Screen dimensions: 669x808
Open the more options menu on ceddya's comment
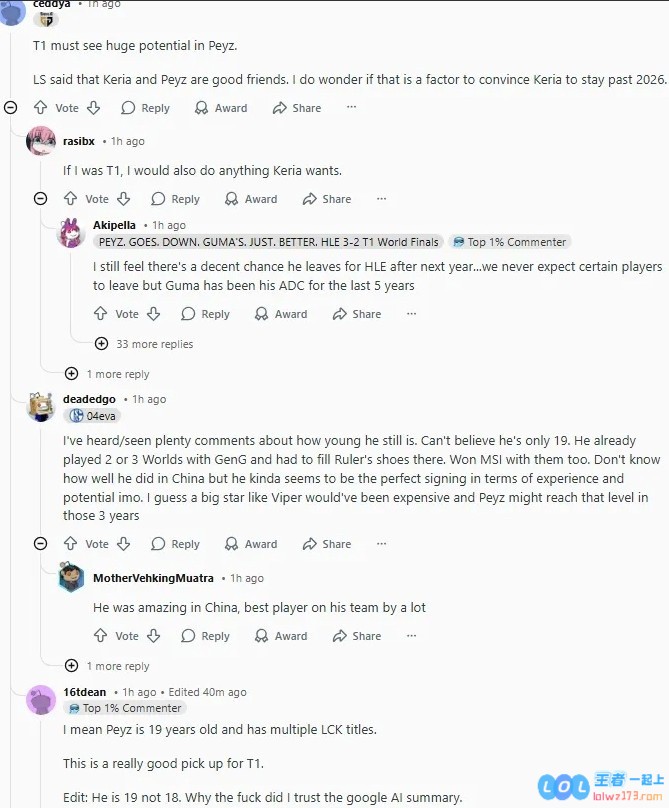tap(351, 108)
